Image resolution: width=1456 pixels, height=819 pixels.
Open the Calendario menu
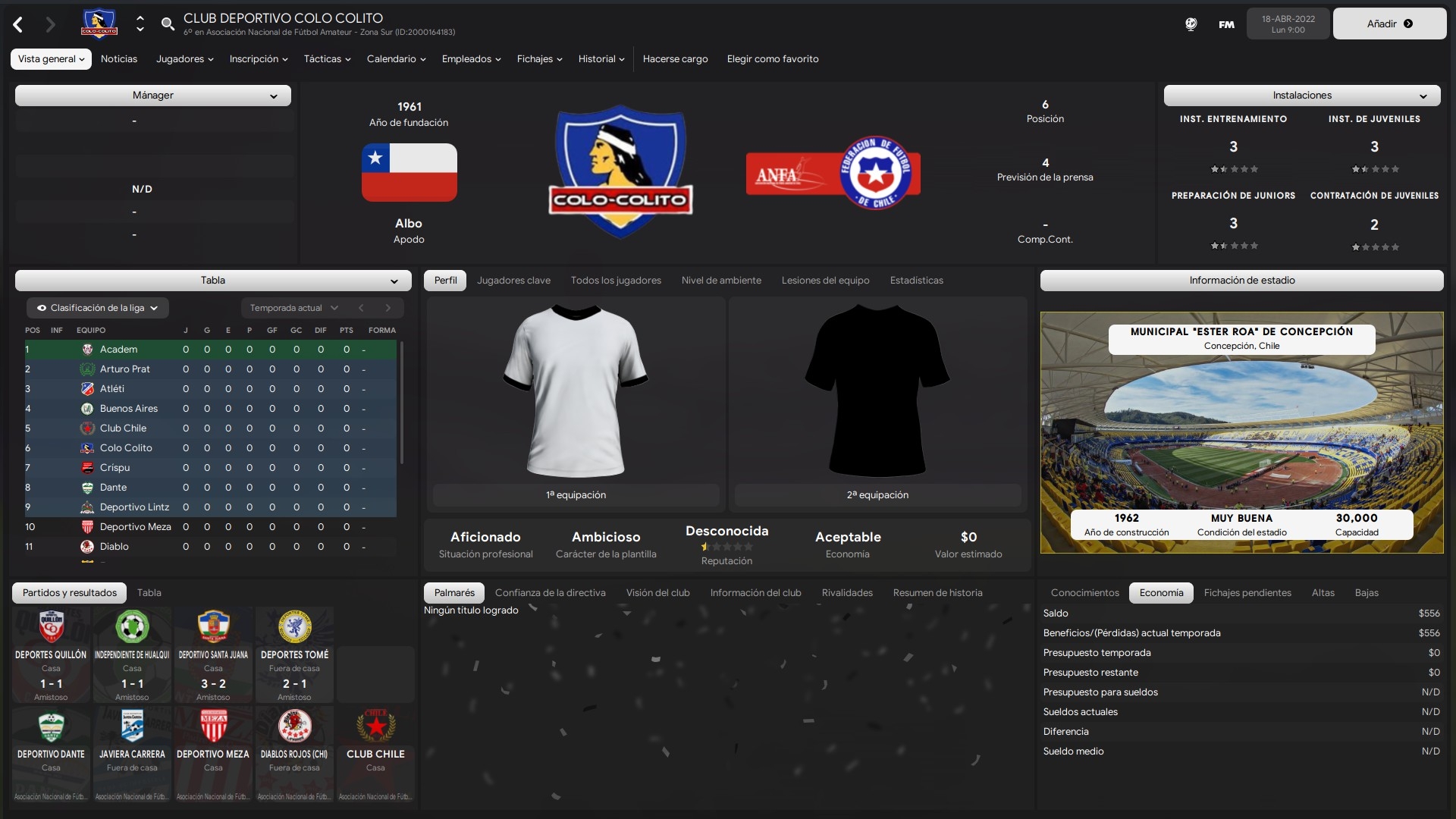click(396, 59)
